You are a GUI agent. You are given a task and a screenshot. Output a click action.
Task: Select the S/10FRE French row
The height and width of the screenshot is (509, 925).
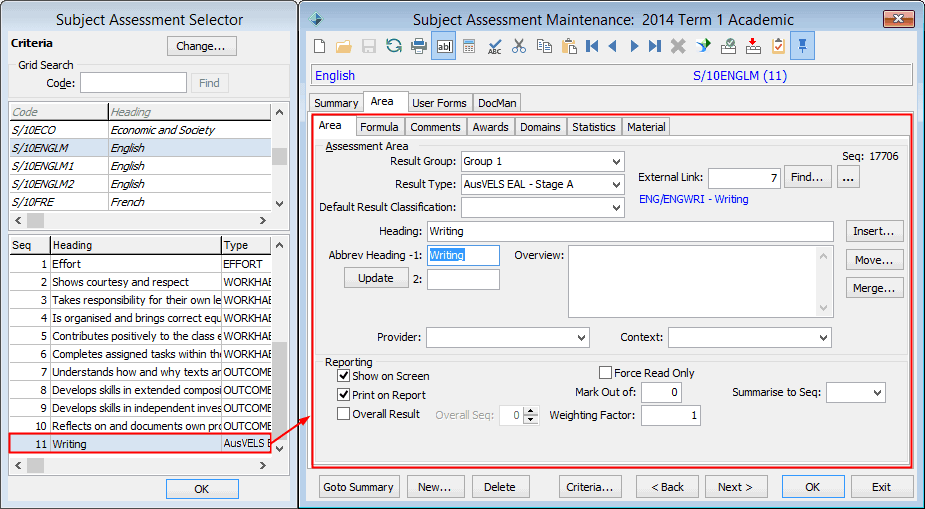[x=140, y=202]
